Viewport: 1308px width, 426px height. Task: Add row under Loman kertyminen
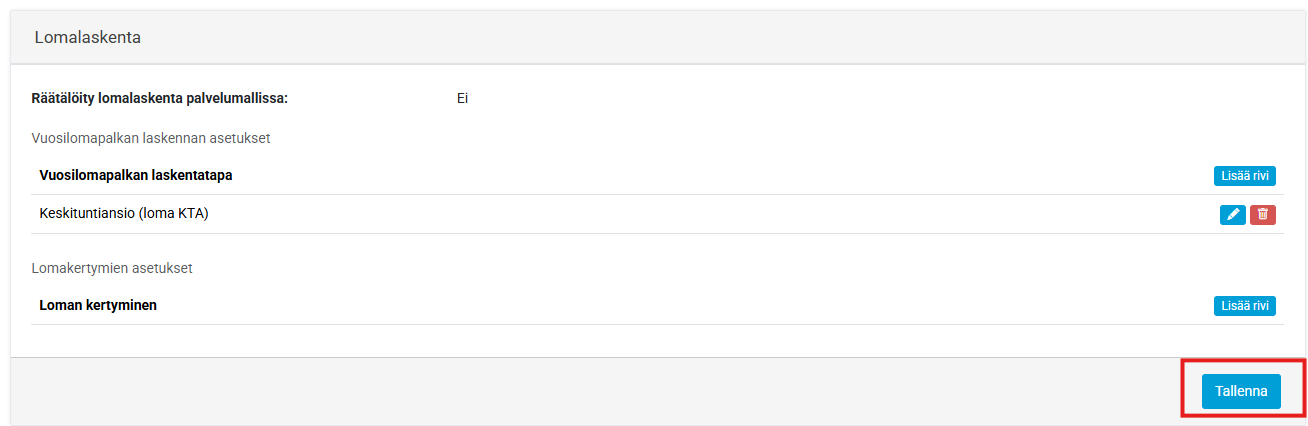click(x=1245, y=306)
